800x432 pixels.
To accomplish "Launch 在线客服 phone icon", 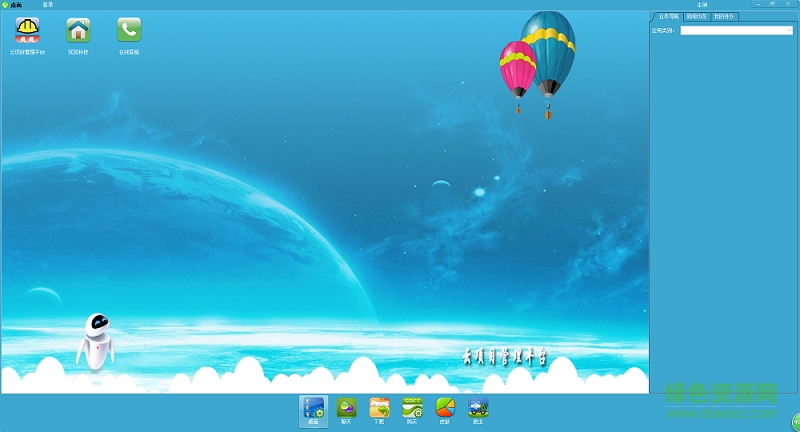I will (x=129, y=30).
